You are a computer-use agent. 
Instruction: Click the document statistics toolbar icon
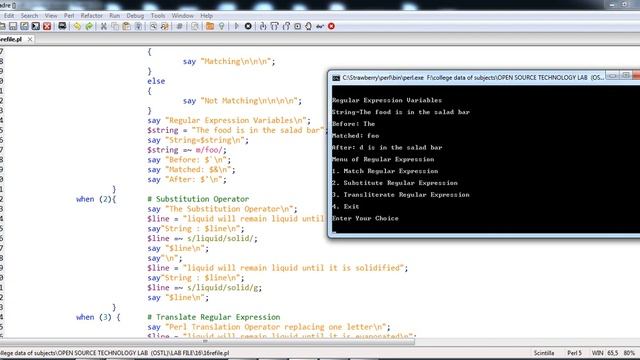[195, 26]
